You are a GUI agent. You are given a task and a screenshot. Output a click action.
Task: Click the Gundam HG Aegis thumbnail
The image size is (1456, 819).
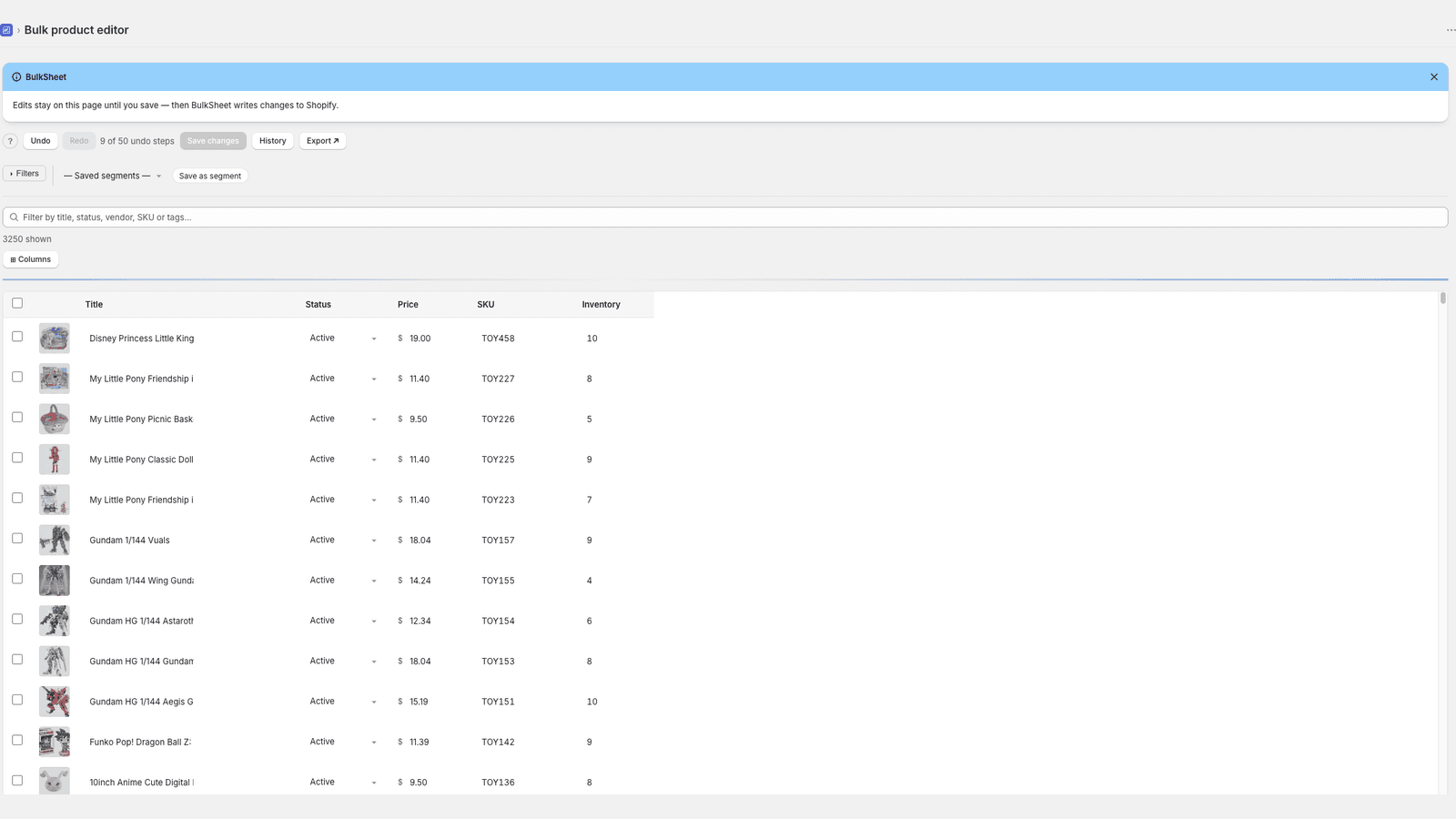55,702
